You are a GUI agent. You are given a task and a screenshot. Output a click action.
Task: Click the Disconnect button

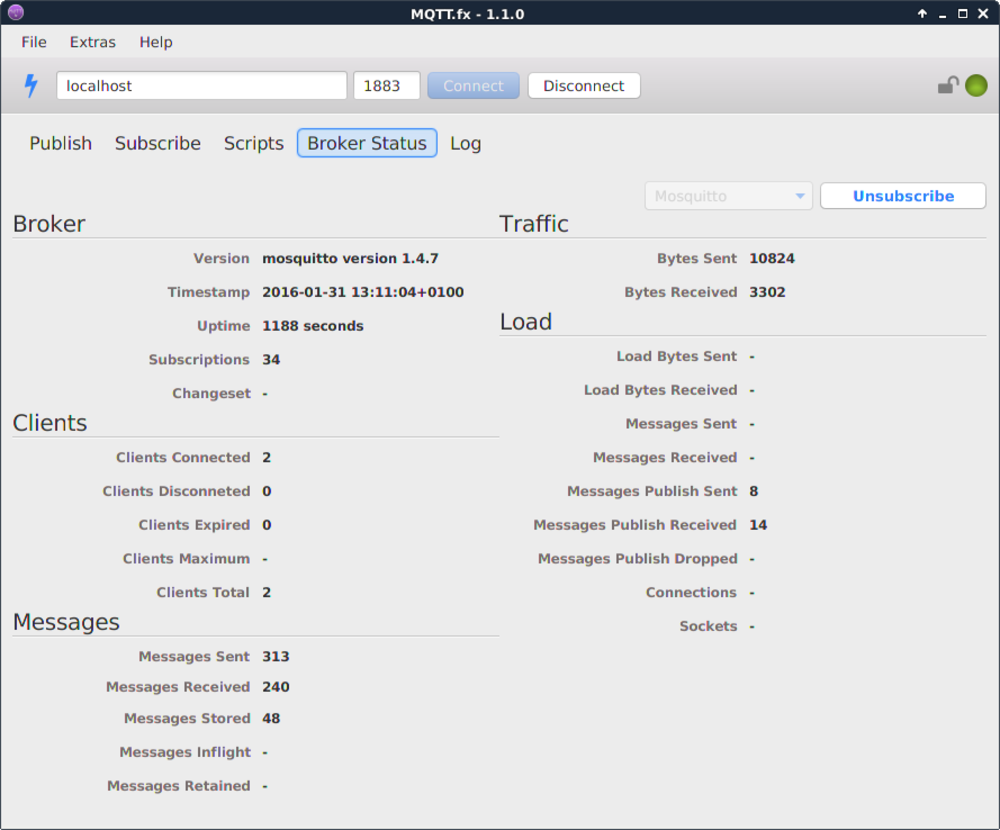pos(584,86)
